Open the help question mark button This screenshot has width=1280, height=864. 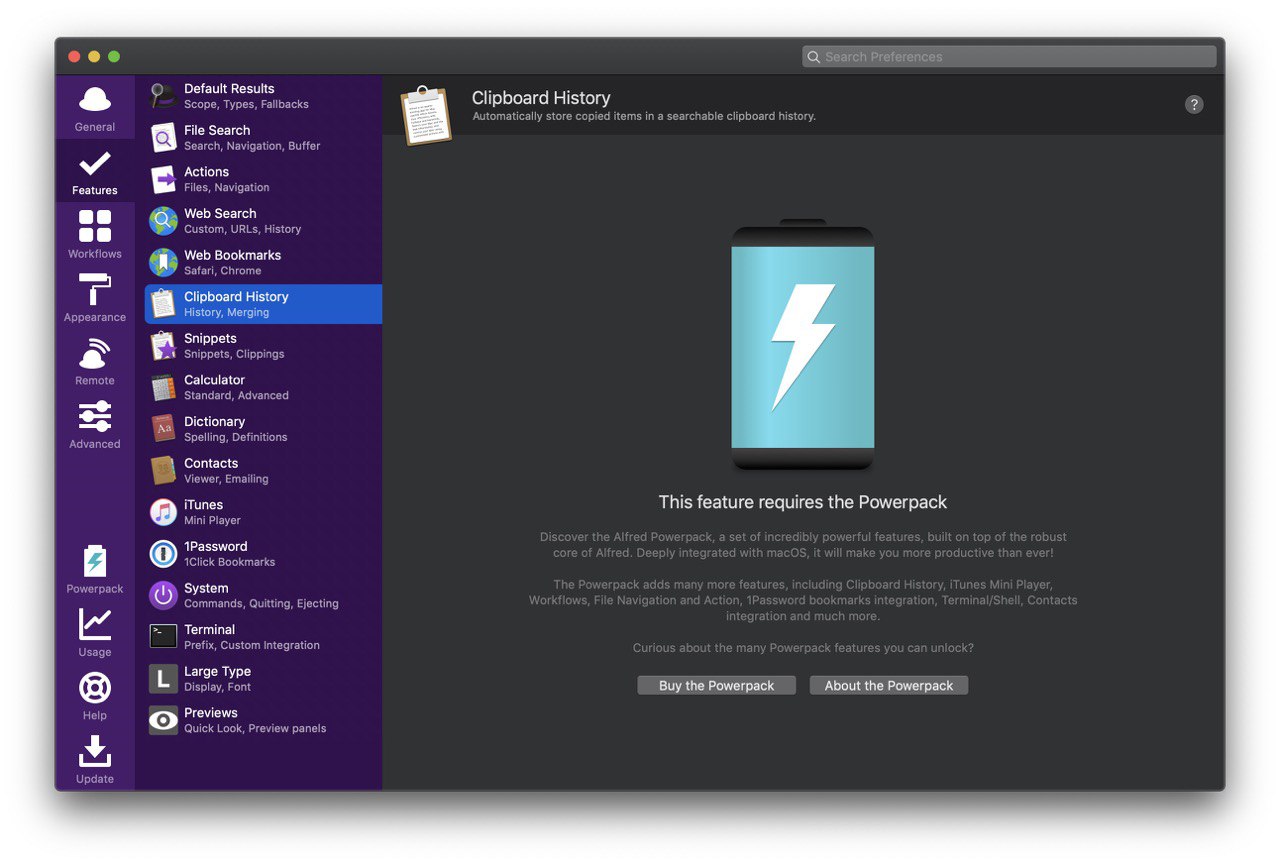click(x=1194, y=105)
